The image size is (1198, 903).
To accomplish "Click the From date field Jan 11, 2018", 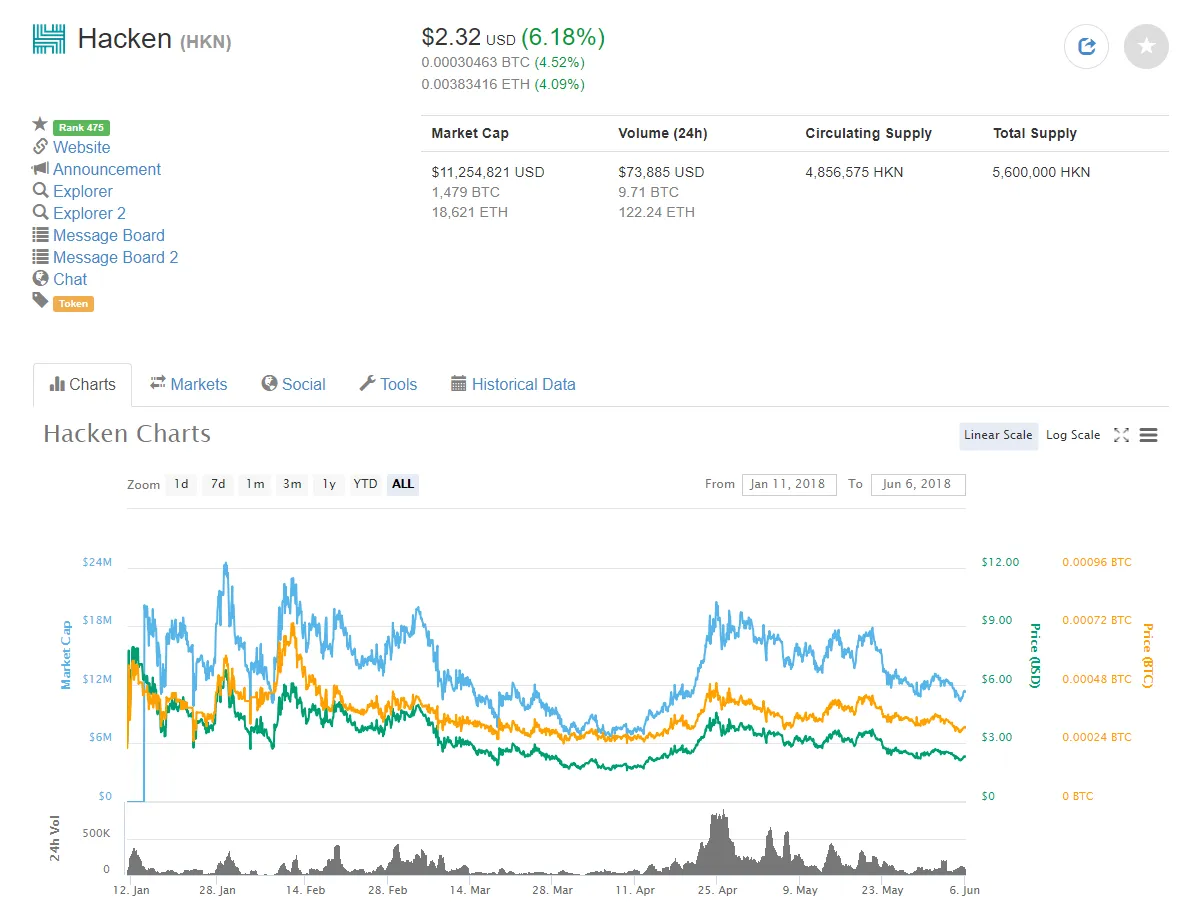I will point(788,484).
